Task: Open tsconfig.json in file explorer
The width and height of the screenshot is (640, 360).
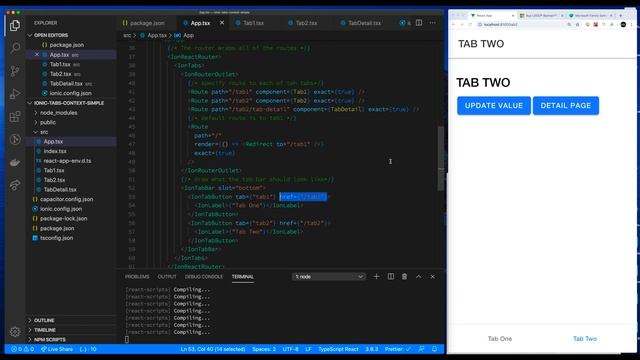Action: pos(56,238)
